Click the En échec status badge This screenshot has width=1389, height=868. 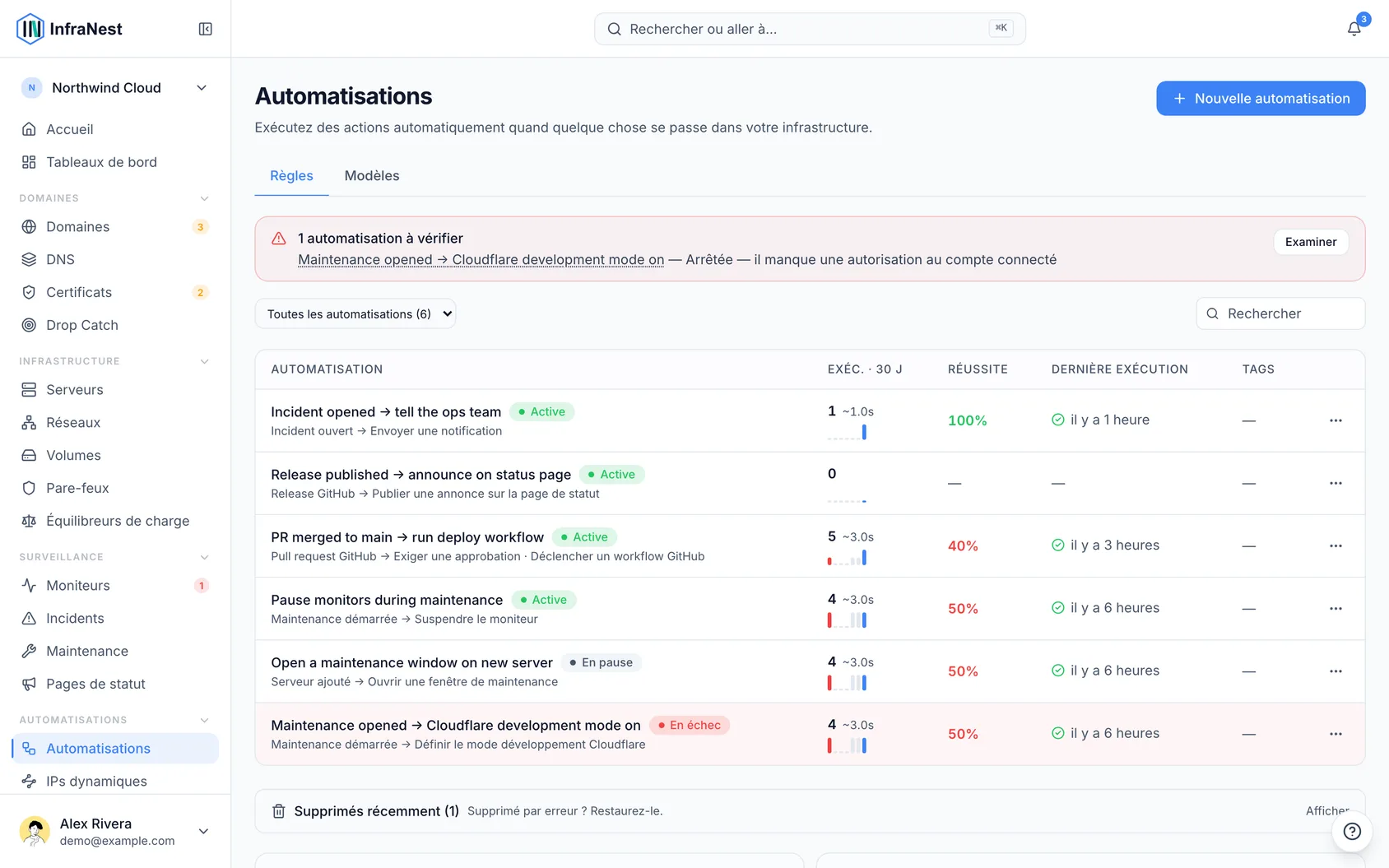[690, 725]
